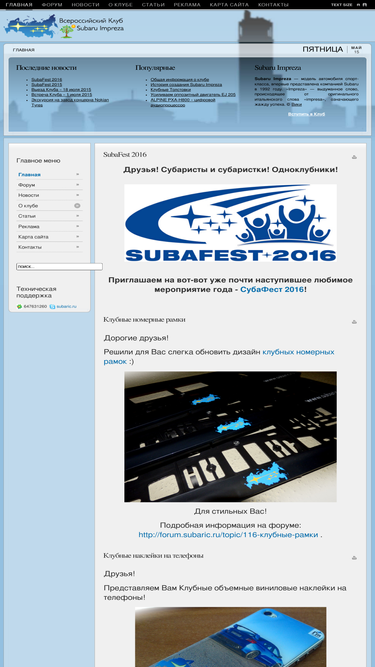The height and width of the screenshot is (667, 375).
Task: Click the printer icon beside Клубные номерные рамки
Action: [x=354, y=322]
